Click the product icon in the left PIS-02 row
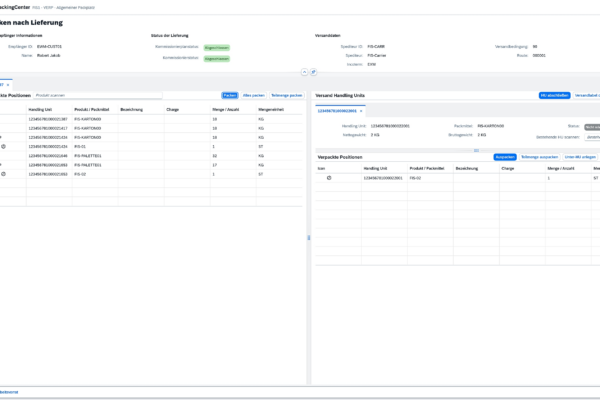This screenshot has height=400, width=600. (4, 174)
